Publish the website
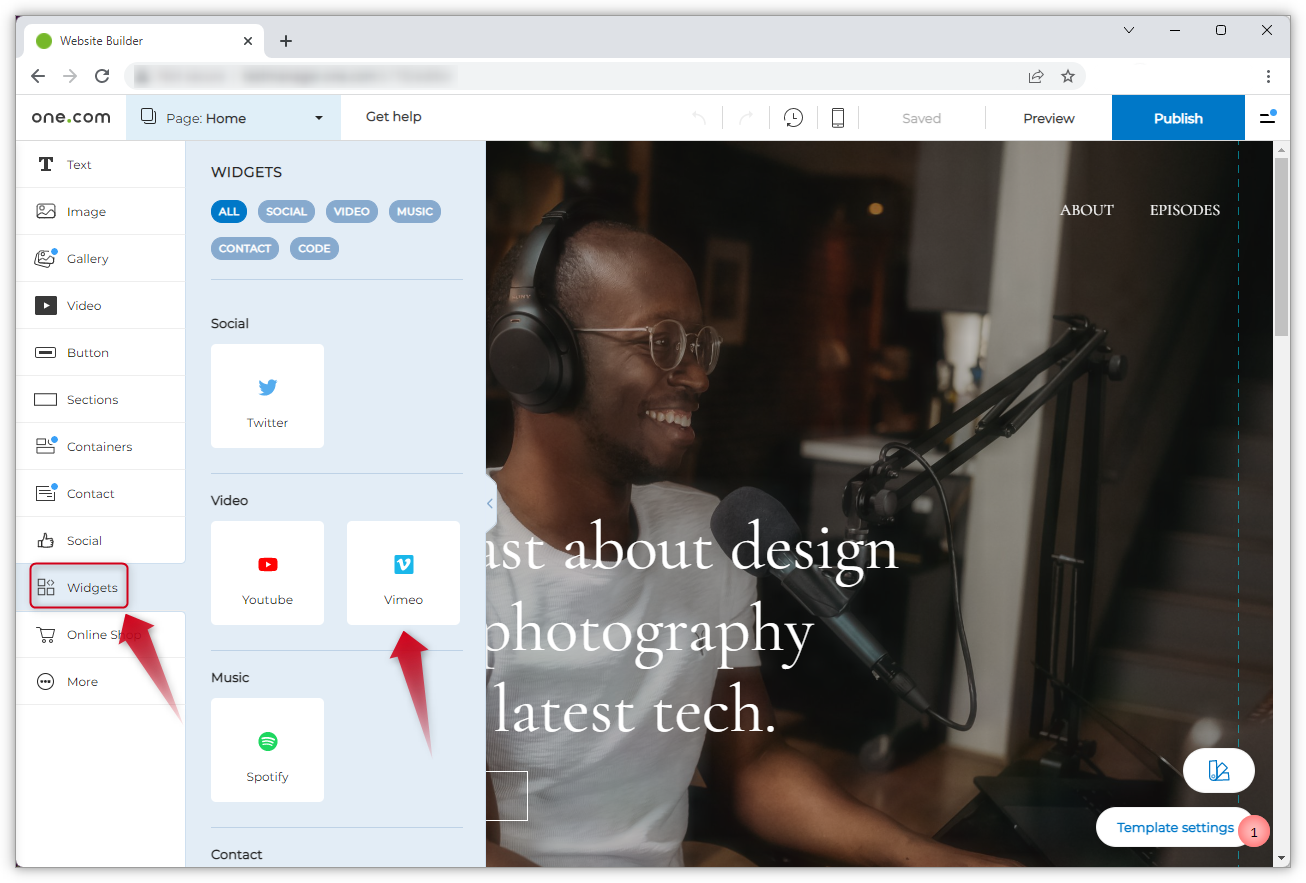Viewport: 1306px width, 883px height. coord(1177,117)
